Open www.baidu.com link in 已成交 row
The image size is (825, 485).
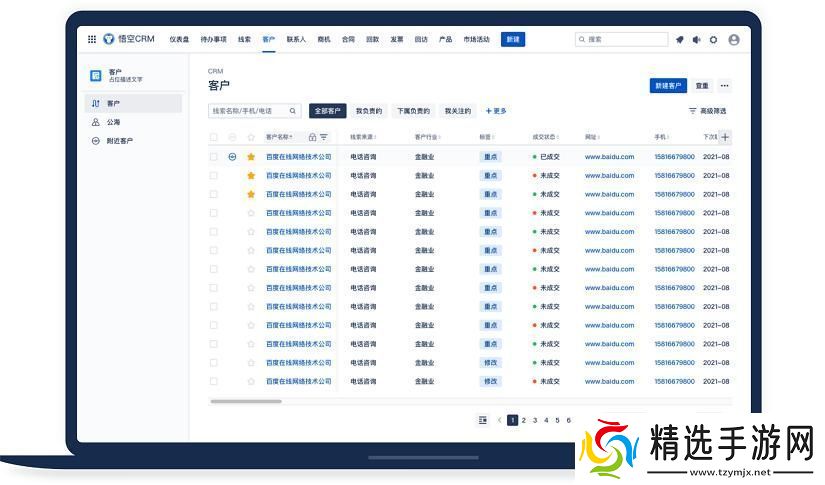coord(609,157)
